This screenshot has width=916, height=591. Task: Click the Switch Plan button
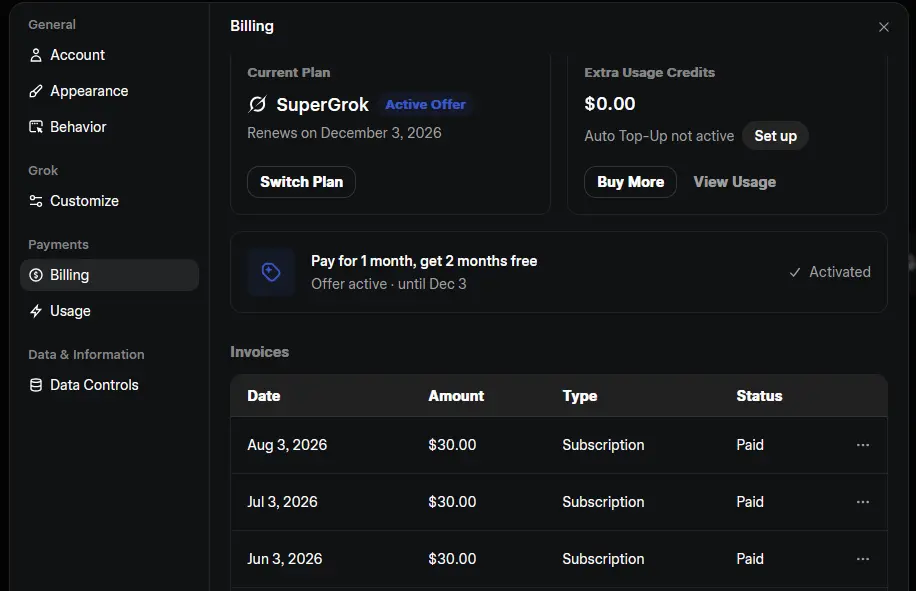(x=301, y=182)
